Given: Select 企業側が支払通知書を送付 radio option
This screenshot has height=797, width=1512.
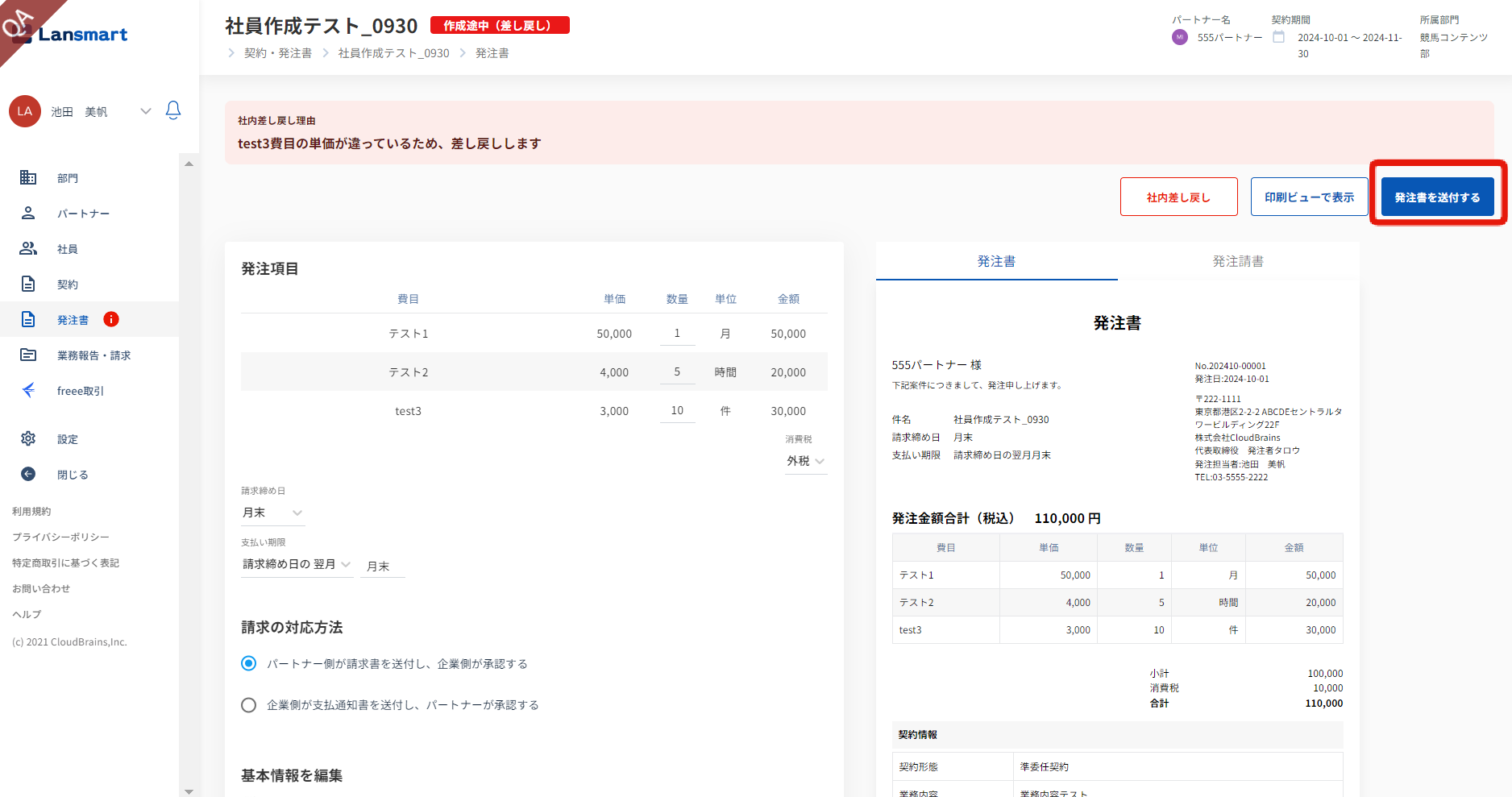Looking at the screenshot, I should (x=249, y=705).
